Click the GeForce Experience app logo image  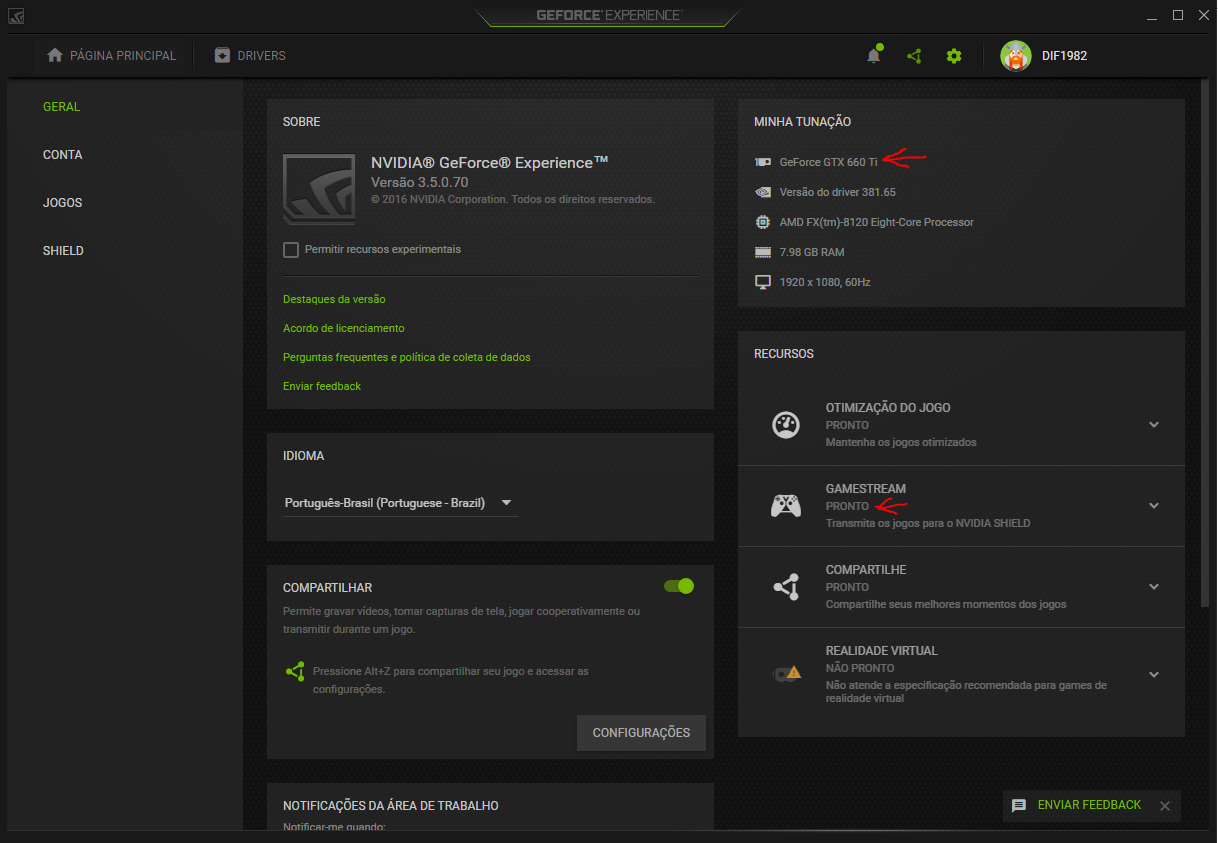(x=319, y=189)
